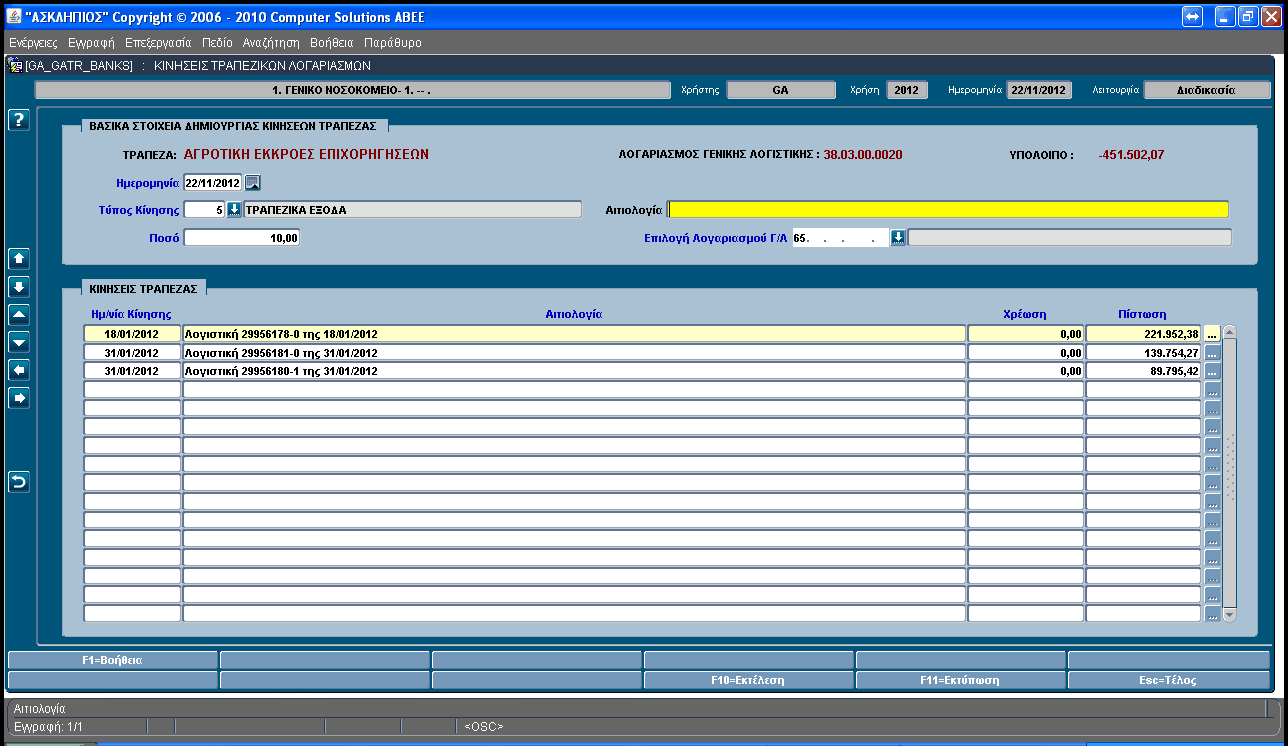
Task: Click the scroll up arrow of the movements table
Action: [1230, 332]
